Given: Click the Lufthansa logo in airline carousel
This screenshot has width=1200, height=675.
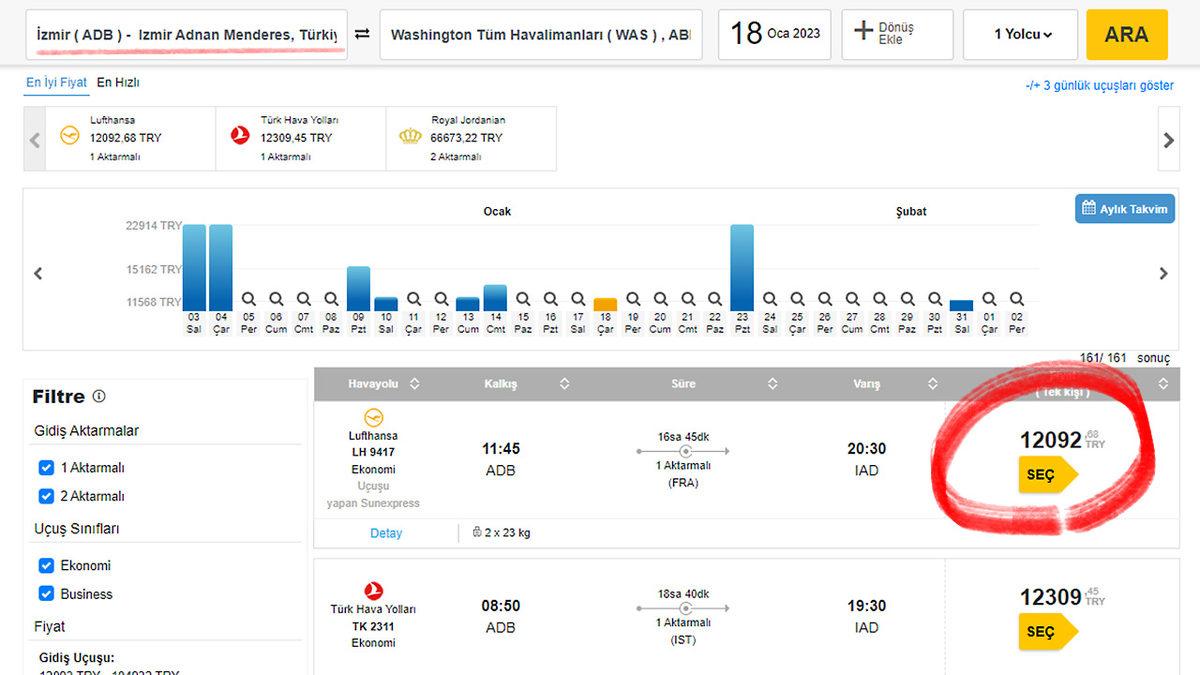Looking at the screenshot, I should coord(70,136).
